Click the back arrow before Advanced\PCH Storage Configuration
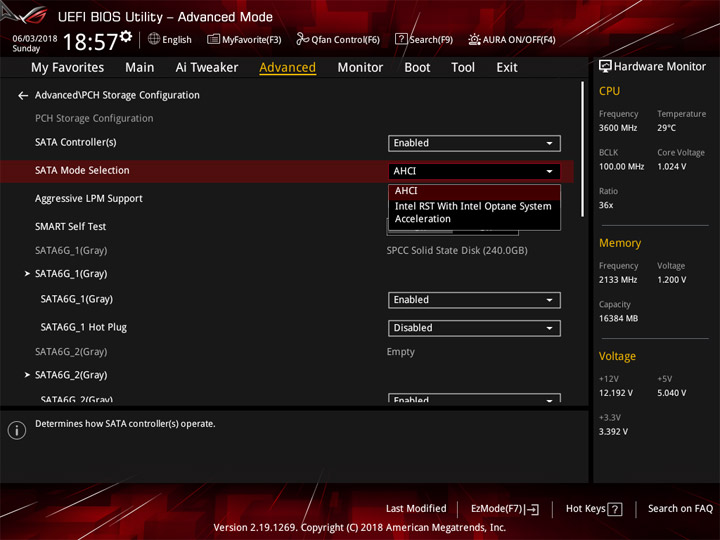Viewport: 720px width, 540px height. [x=22, y=96]
